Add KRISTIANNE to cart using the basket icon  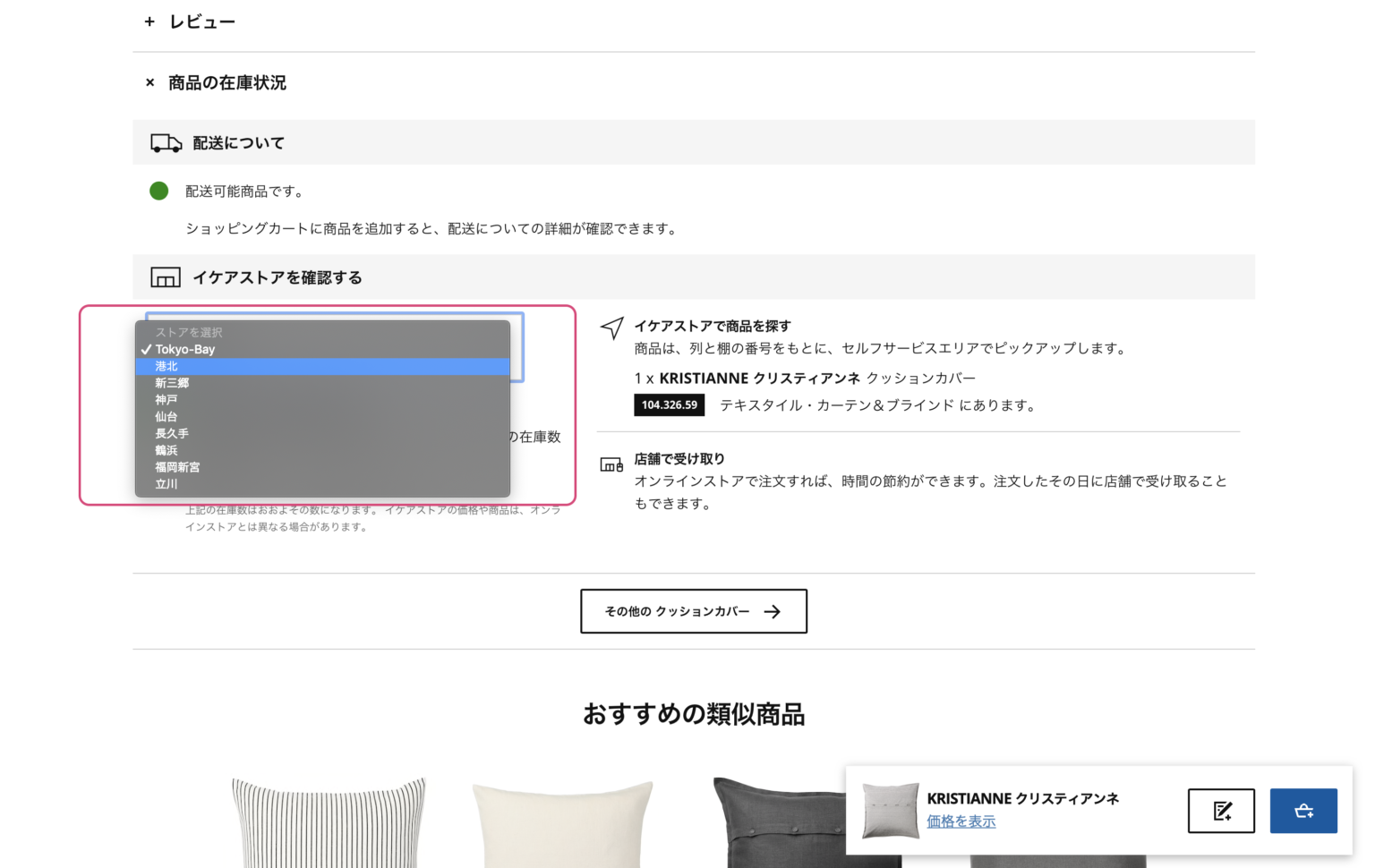tap(1303, 810)
